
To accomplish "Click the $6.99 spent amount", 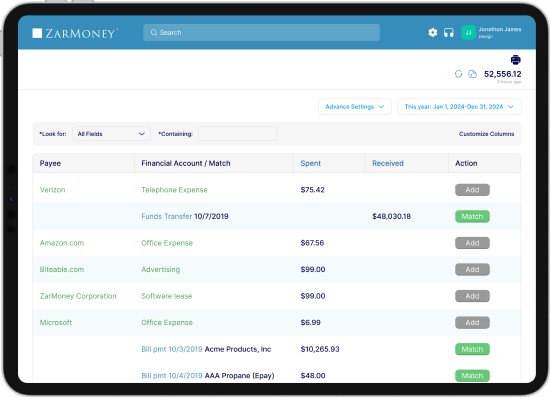I will [x=310, y=323].
